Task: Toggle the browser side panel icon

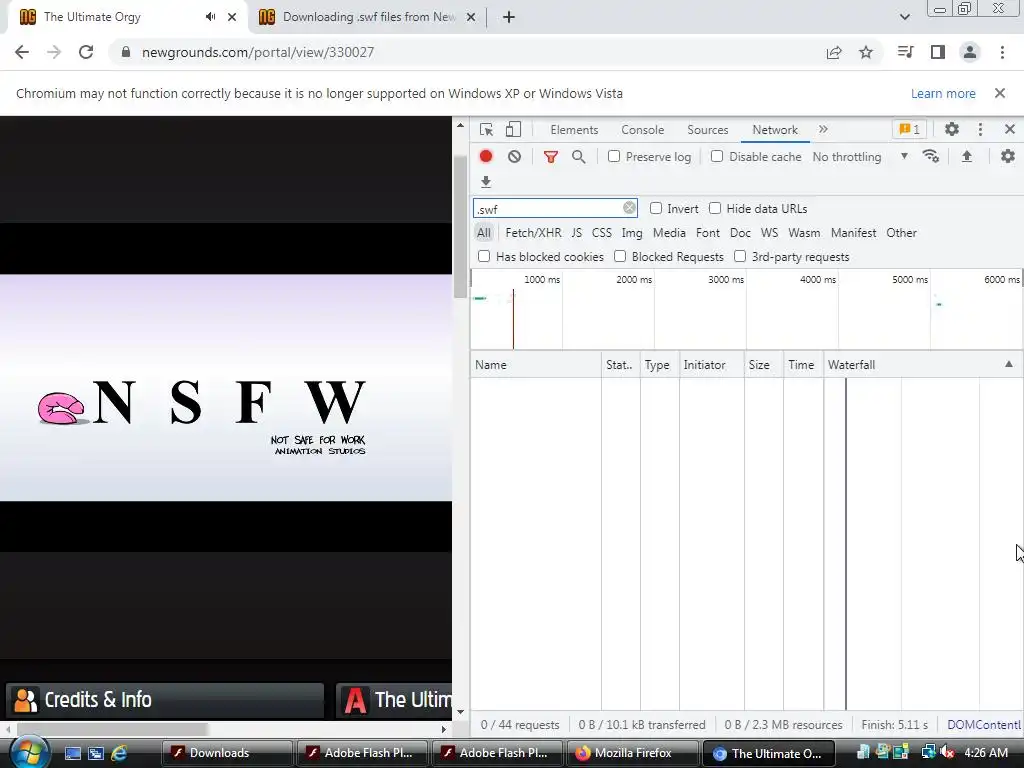Action: [938, 52]
